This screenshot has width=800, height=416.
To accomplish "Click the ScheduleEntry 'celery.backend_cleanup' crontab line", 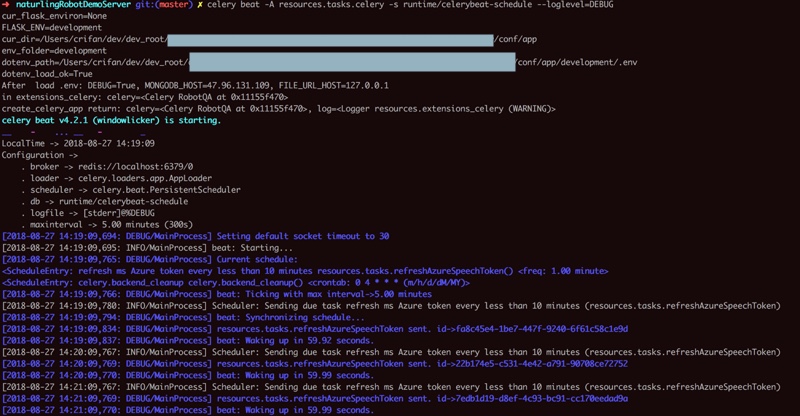I will [236, 282].
